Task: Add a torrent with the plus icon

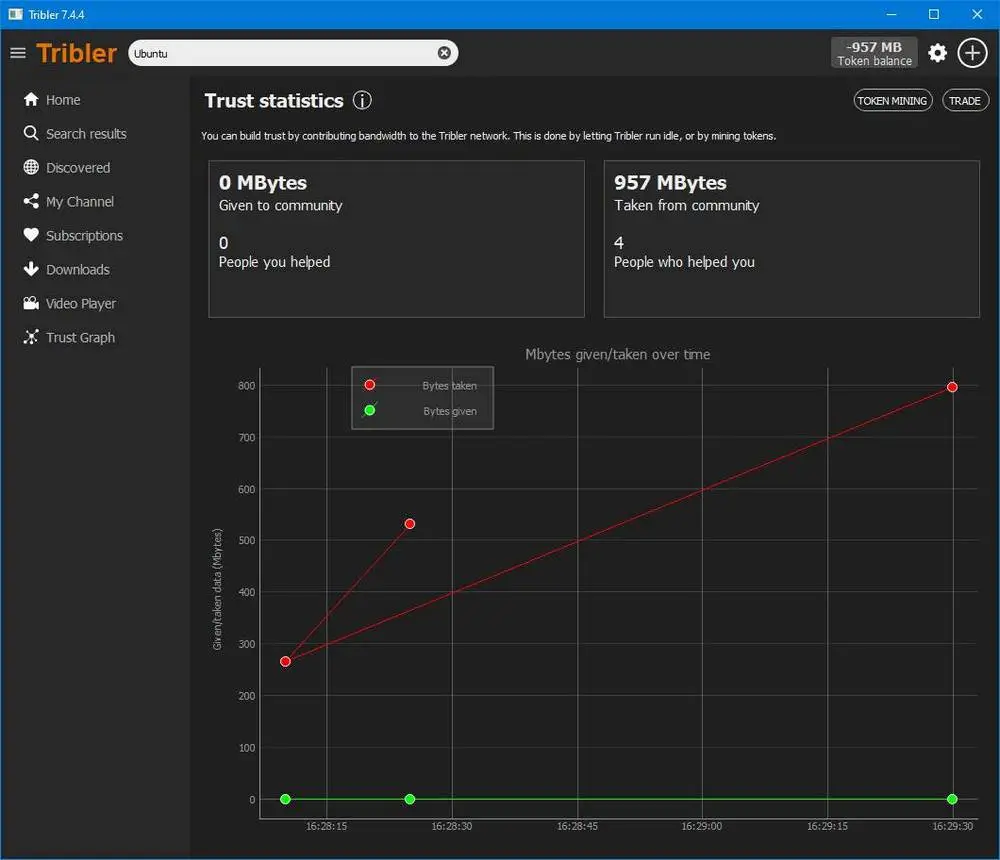Action: coord(972,53)
